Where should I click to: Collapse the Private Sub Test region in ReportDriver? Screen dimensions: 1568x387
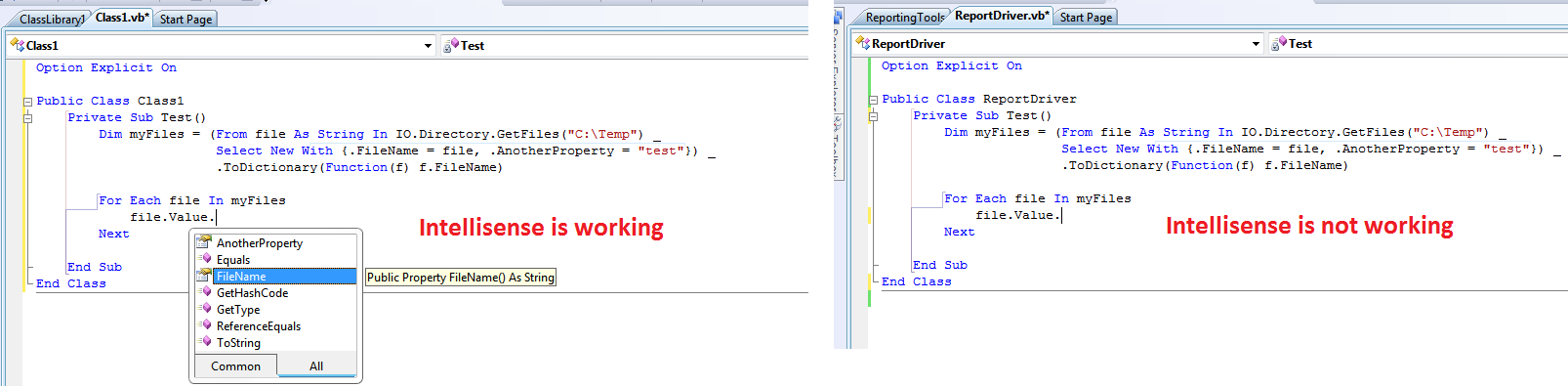[x=873, y=116]
